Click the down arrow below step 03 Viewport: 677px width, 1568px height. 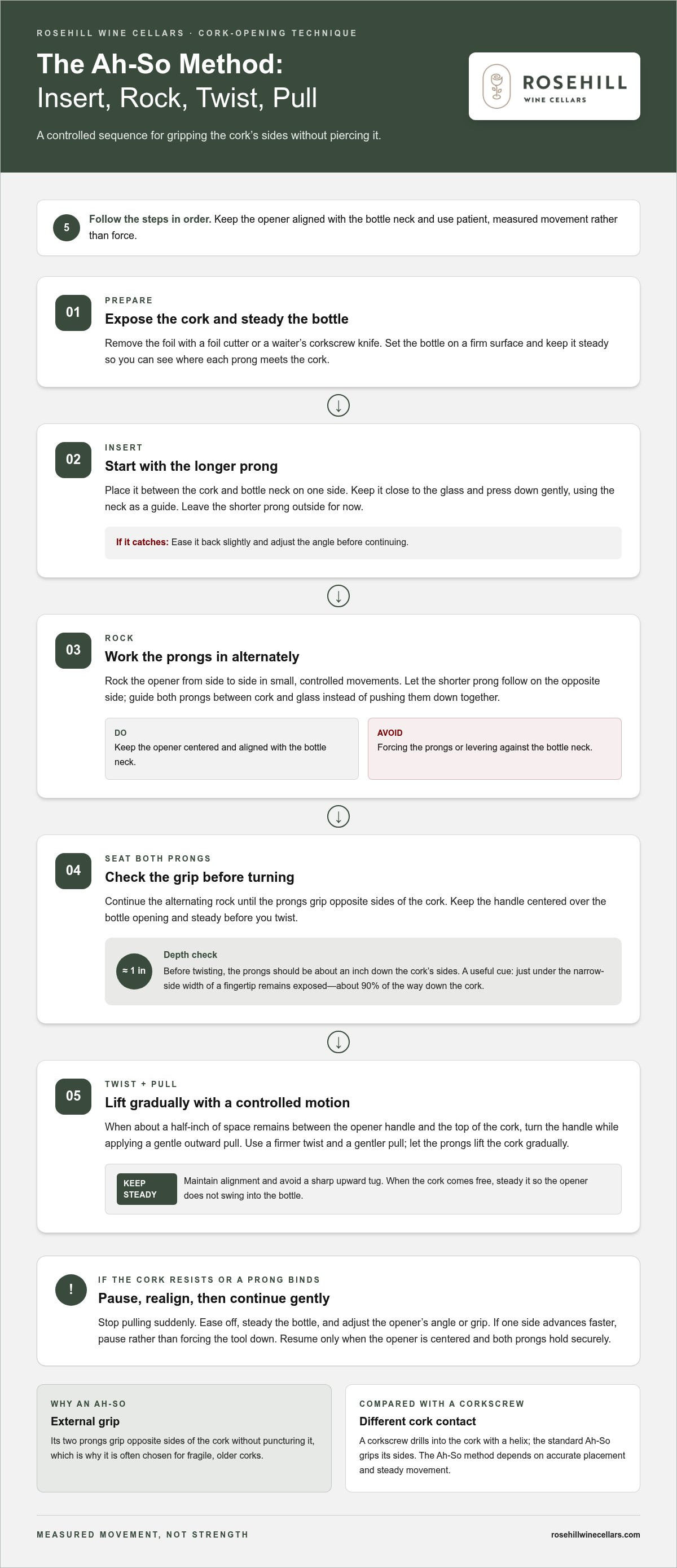point(338,816)
